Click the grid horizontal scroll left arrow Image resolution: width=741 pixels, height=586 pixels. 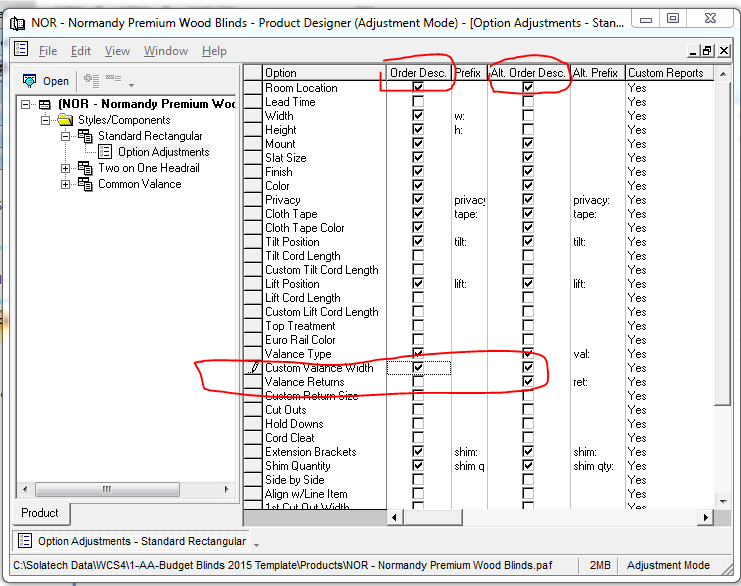[395, 517]
